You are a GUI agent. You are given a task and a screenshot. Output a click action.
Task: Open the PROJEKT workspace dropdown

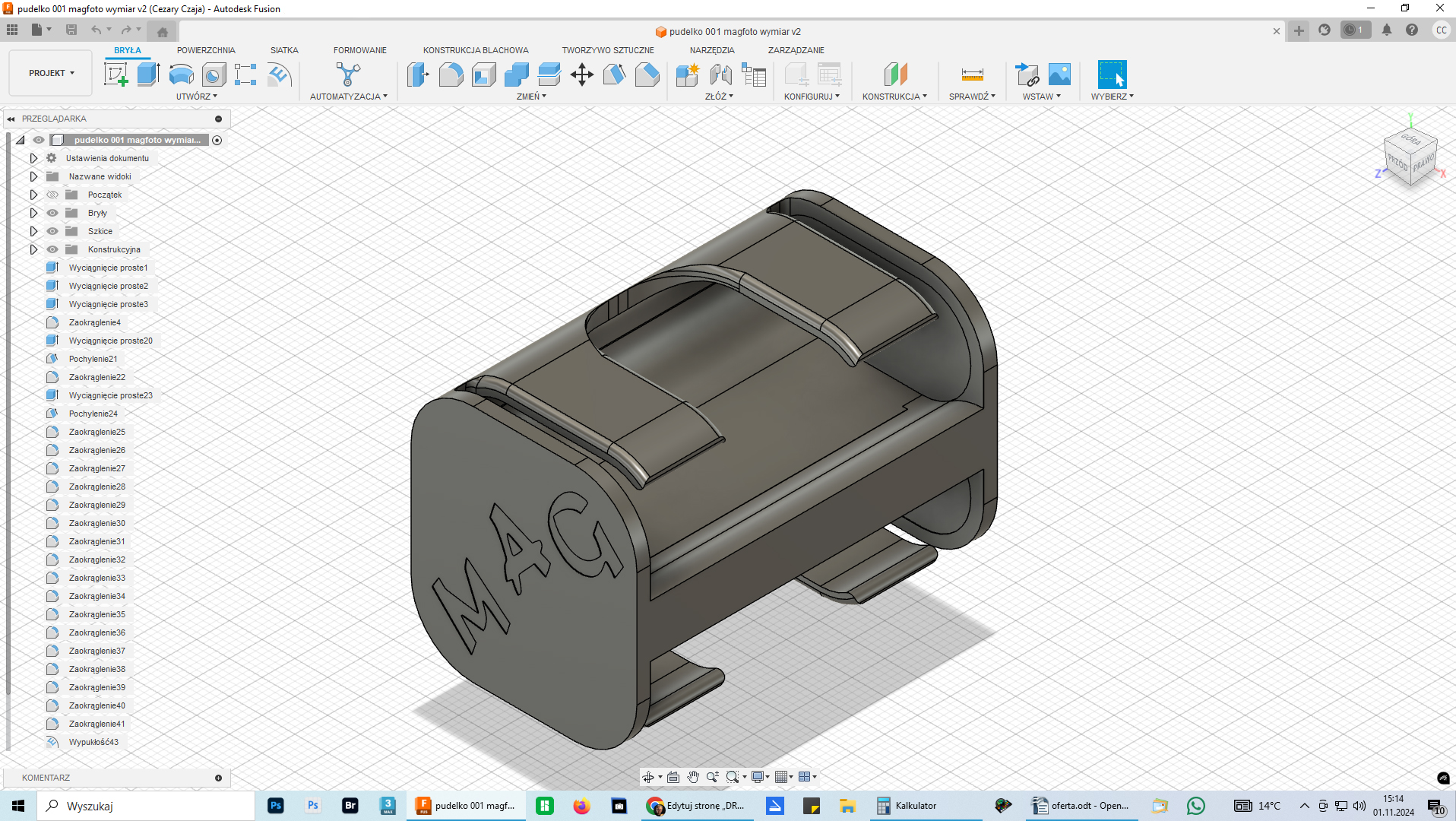(x=51, y=73)
